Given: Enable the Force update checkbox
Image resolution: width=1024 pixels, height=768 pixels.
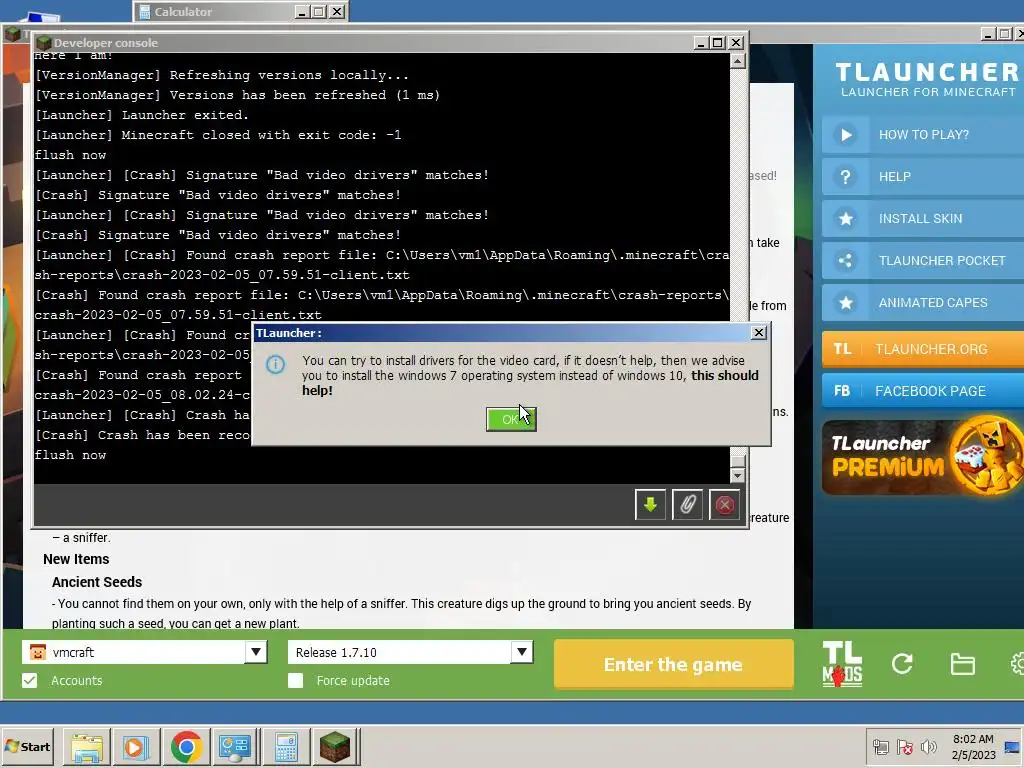Looking at the screenshot, I should [x=295, y=680].
